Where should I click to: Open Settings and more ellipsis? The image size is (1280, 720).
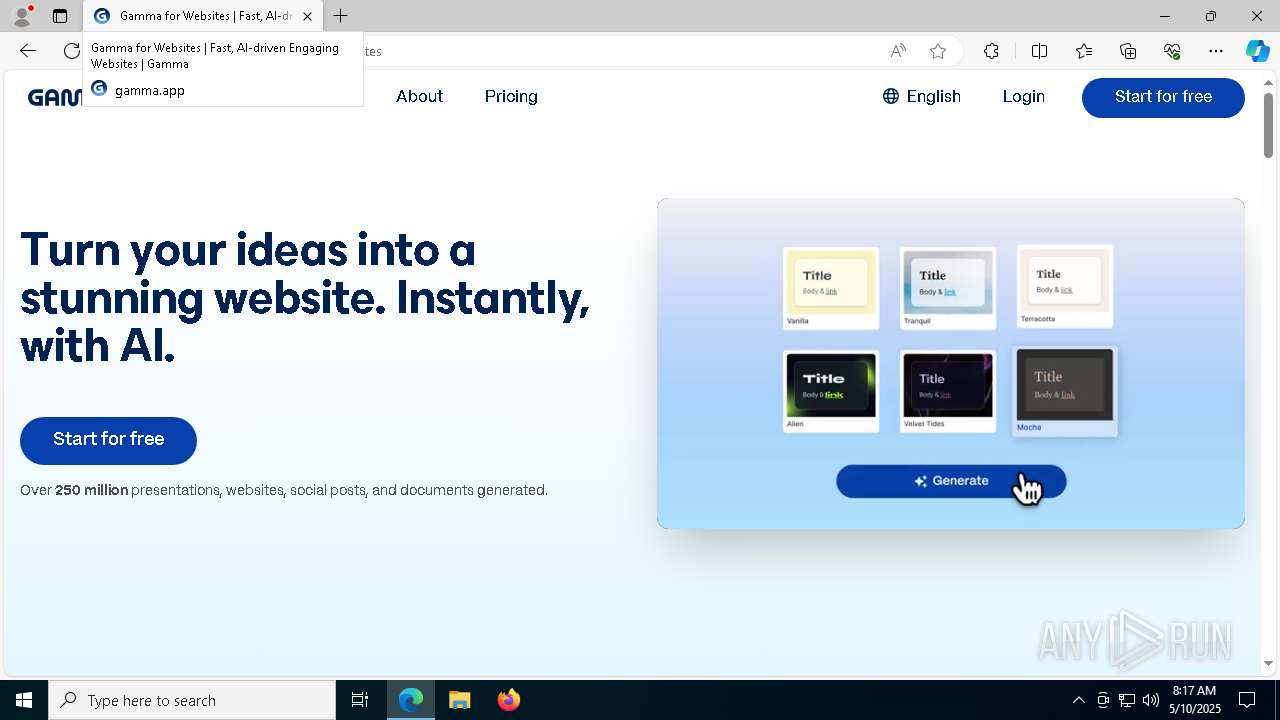[1216, 51]
